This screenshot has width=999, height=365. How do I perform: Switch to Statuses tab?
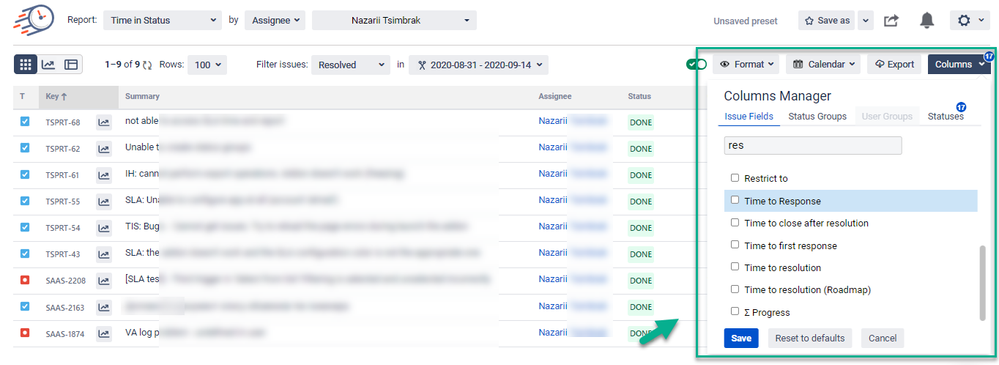(945, 117)
